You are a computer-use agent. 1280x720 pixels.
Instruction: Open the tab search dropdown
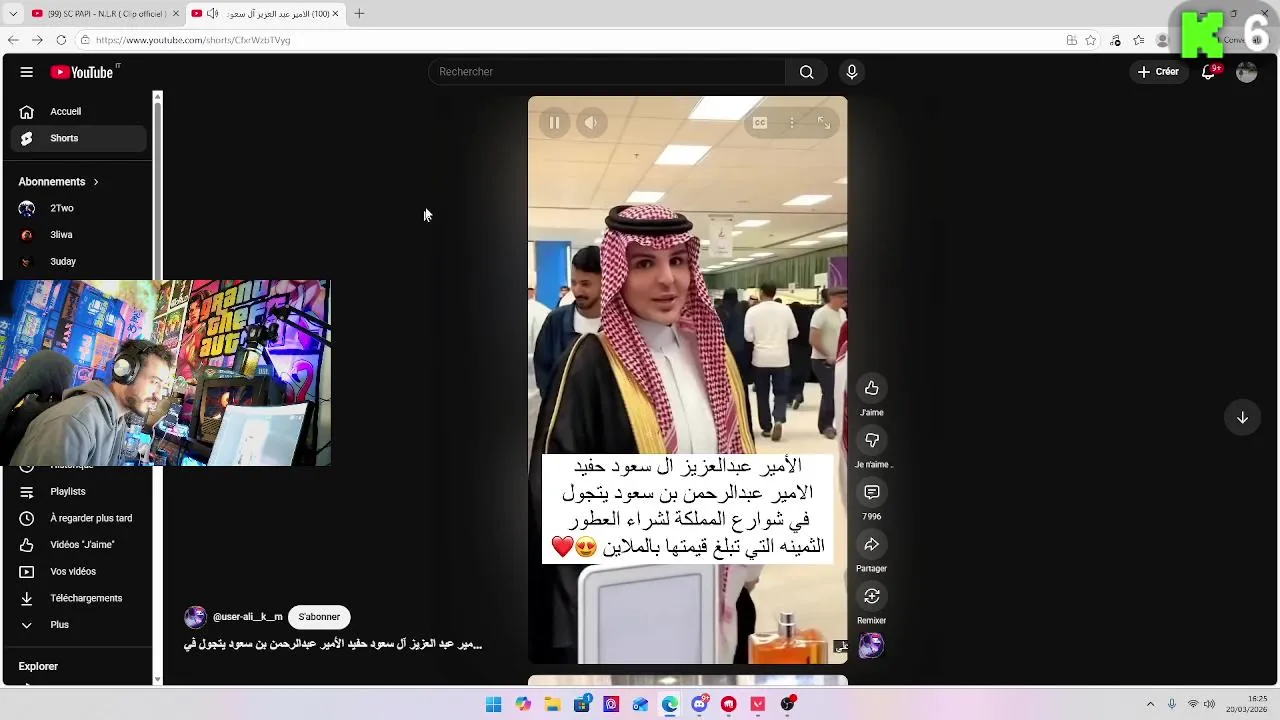13,14
